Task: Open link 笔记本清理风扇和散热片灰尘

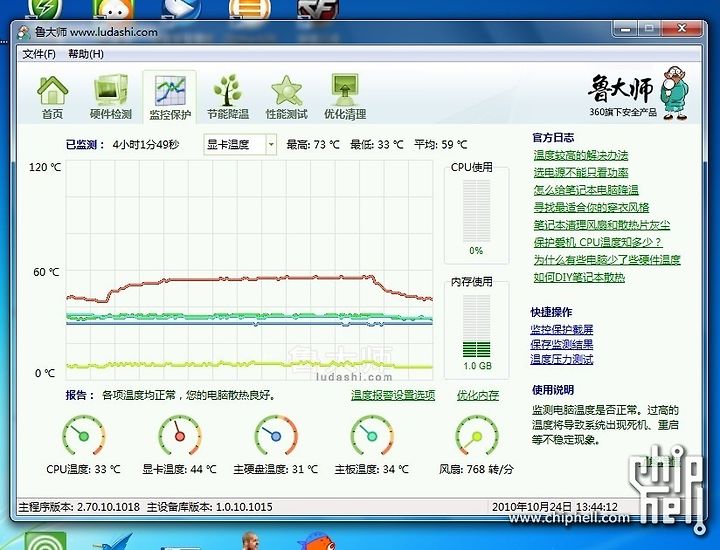Action: [602, 225]
